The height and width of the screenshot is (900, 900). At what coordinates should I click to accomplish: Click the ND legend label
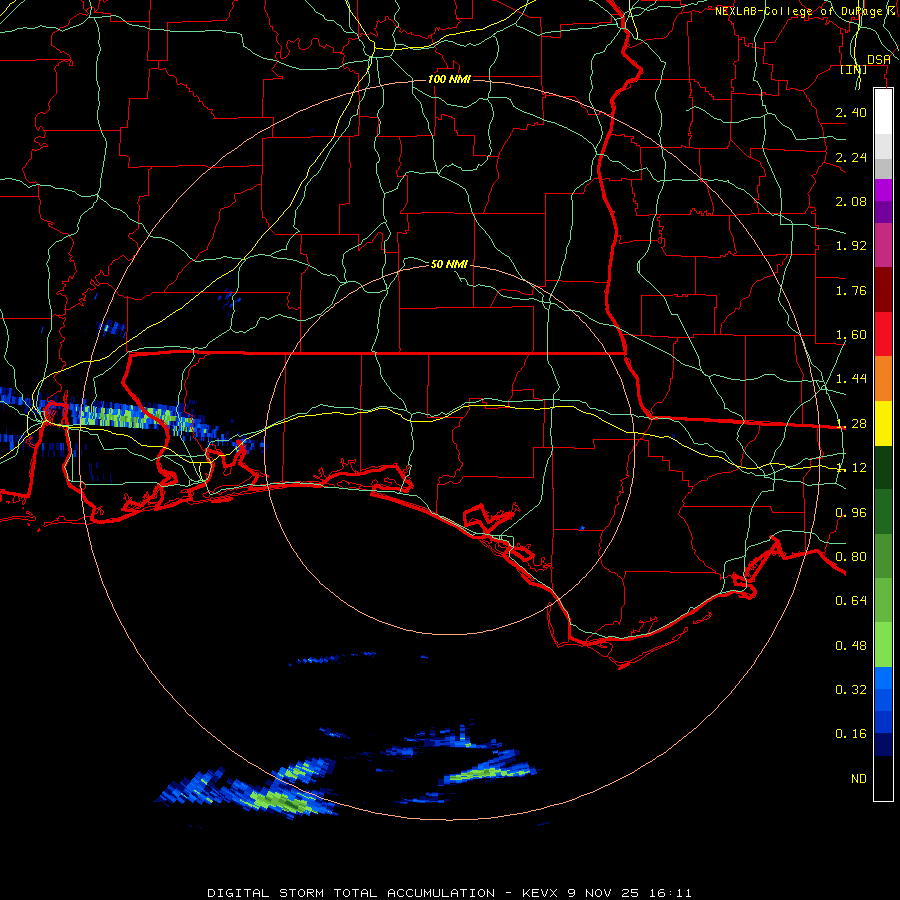click(x=859, y=779)
